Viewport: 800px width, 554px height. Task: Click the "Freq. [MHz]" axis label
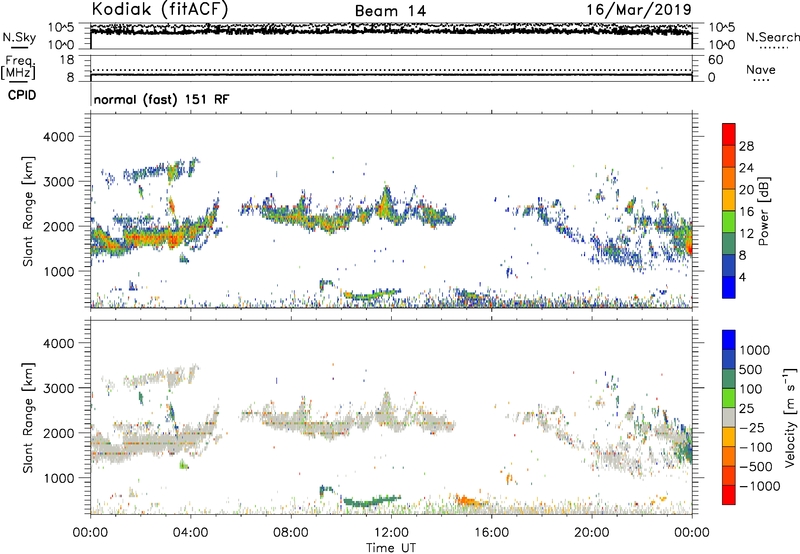[x=18, y=67]
